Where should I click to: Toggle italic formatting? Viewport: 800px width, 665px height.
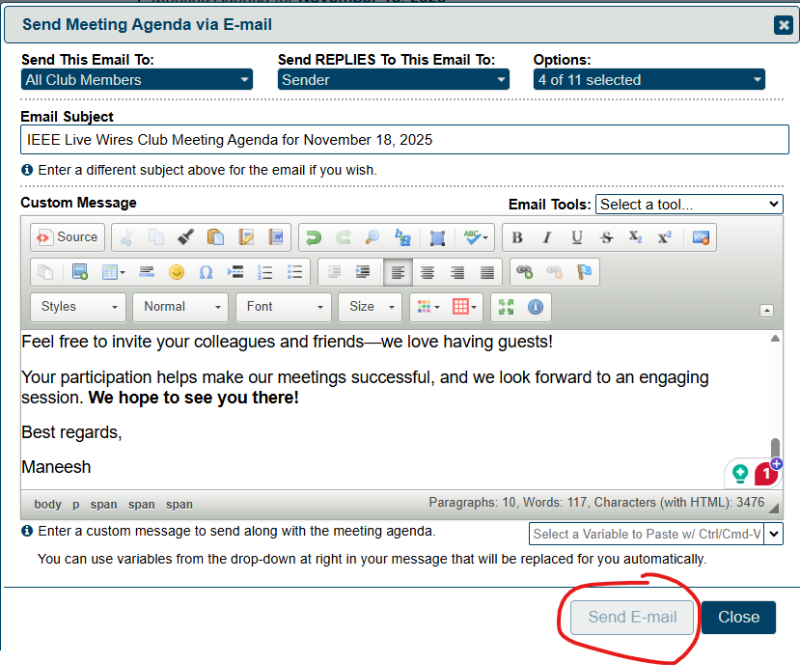(547, 237)
